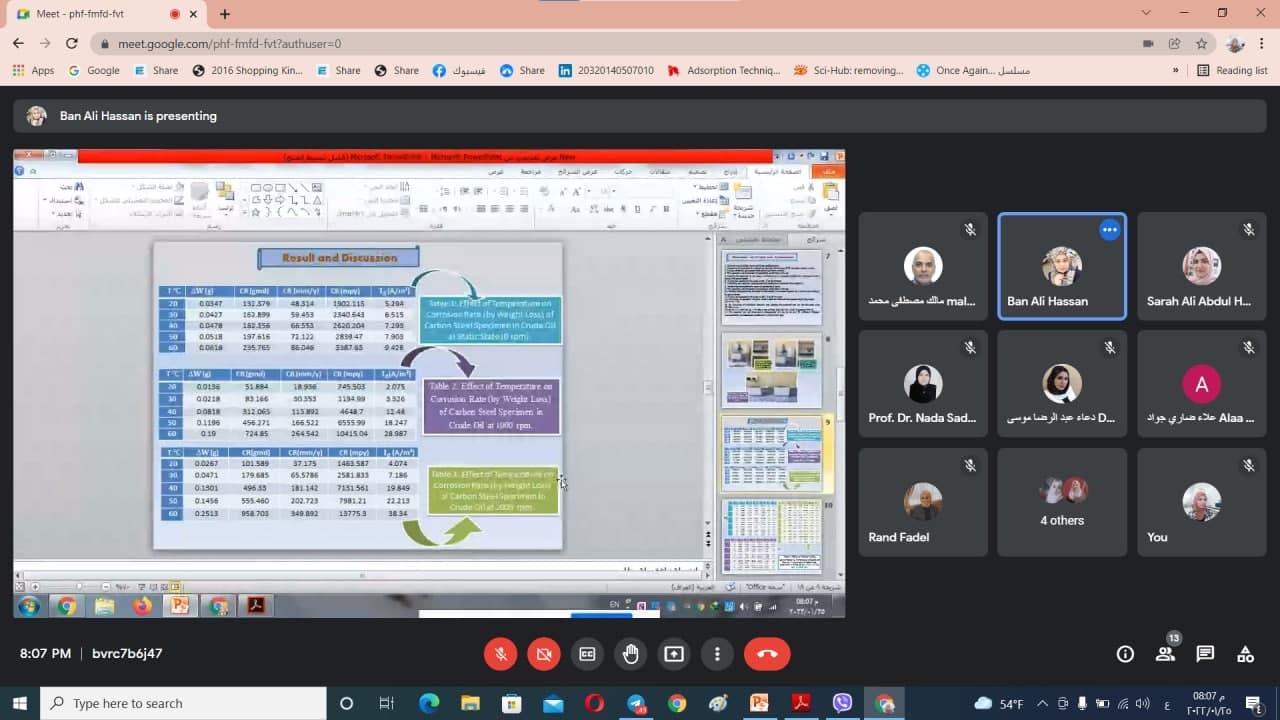Screen dimensions: 1280x720
Task: Open Telegram from taskbar
Action: pyautogui.click(x=636, y=703)
